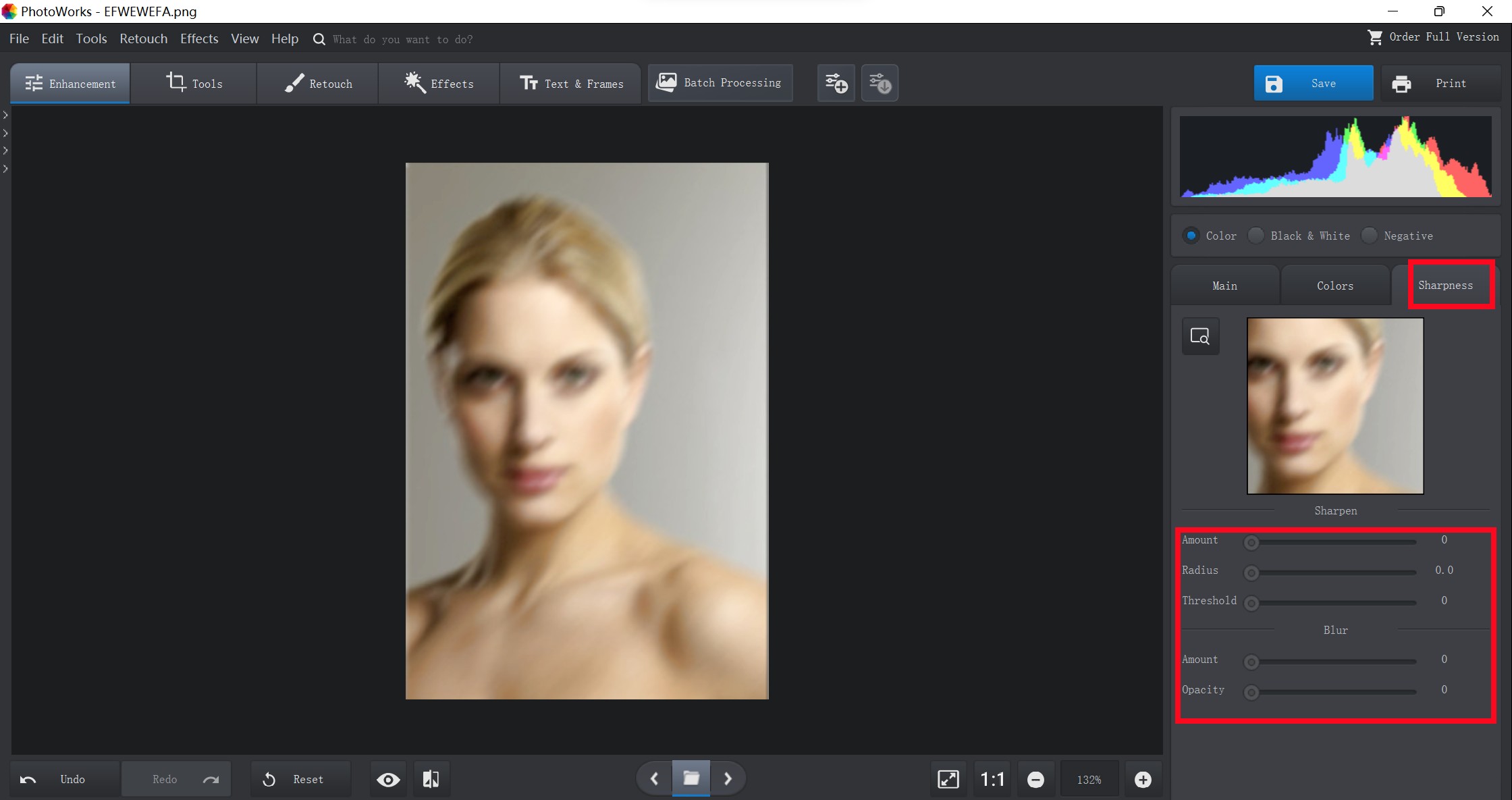The height and width of the screenshot is (800, 1512).
Task: Open the Effects menu in menu bar
Action: click(199, 38)
